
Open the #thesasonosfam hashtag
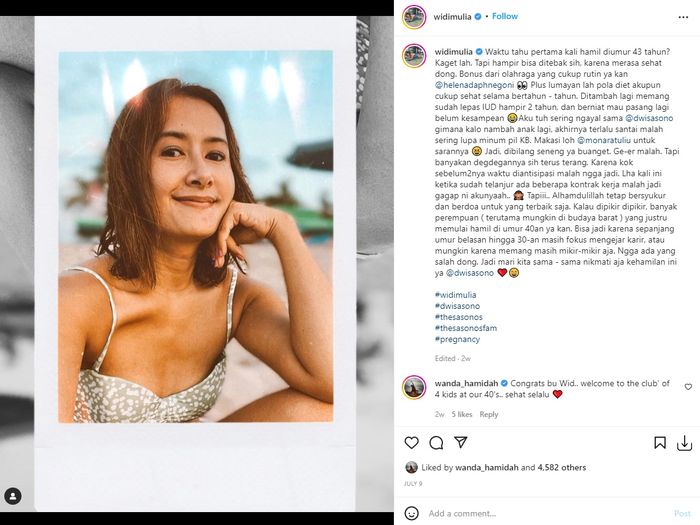(464, 328)
